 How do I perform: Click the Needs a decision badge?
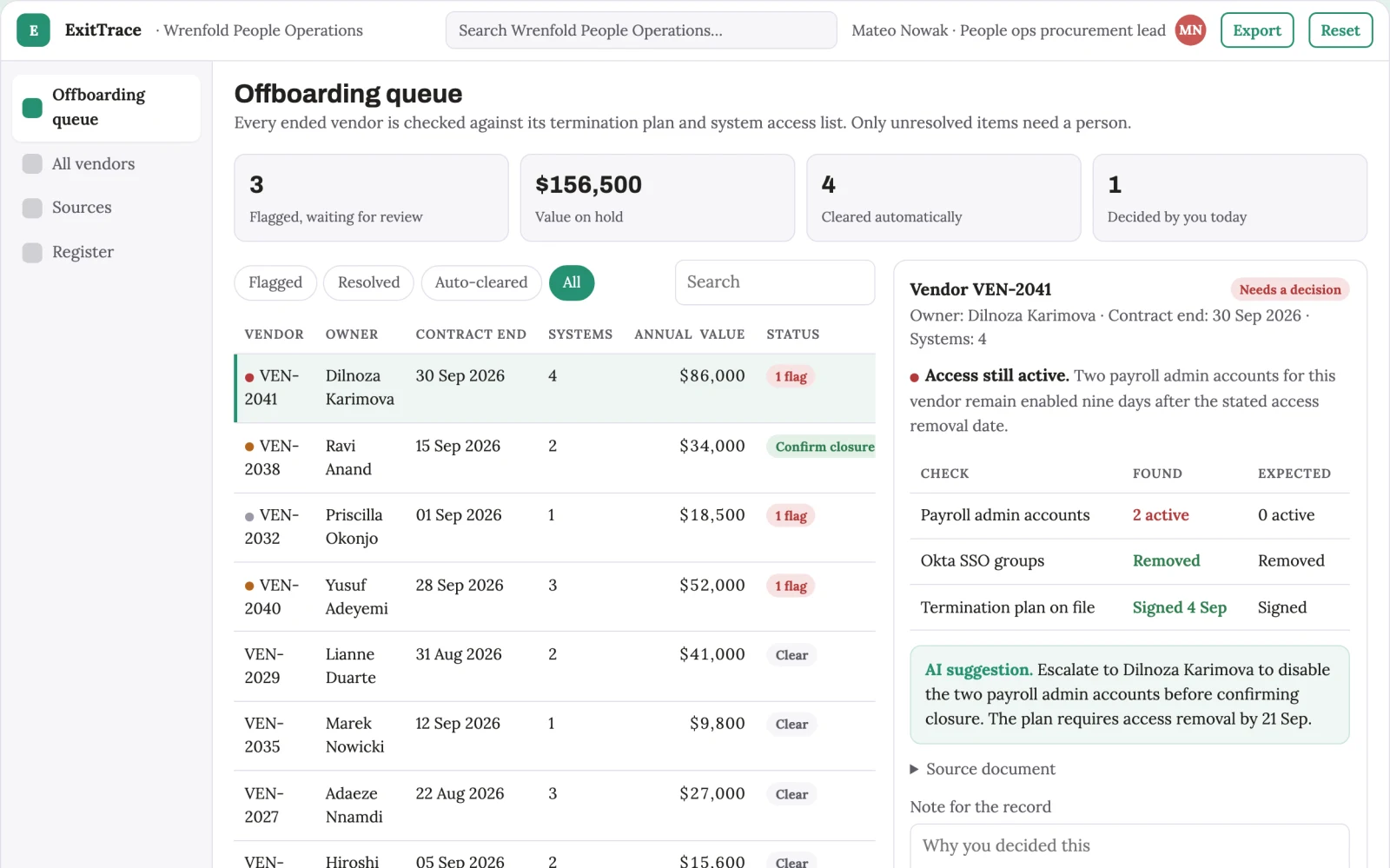click(1290, 290)
